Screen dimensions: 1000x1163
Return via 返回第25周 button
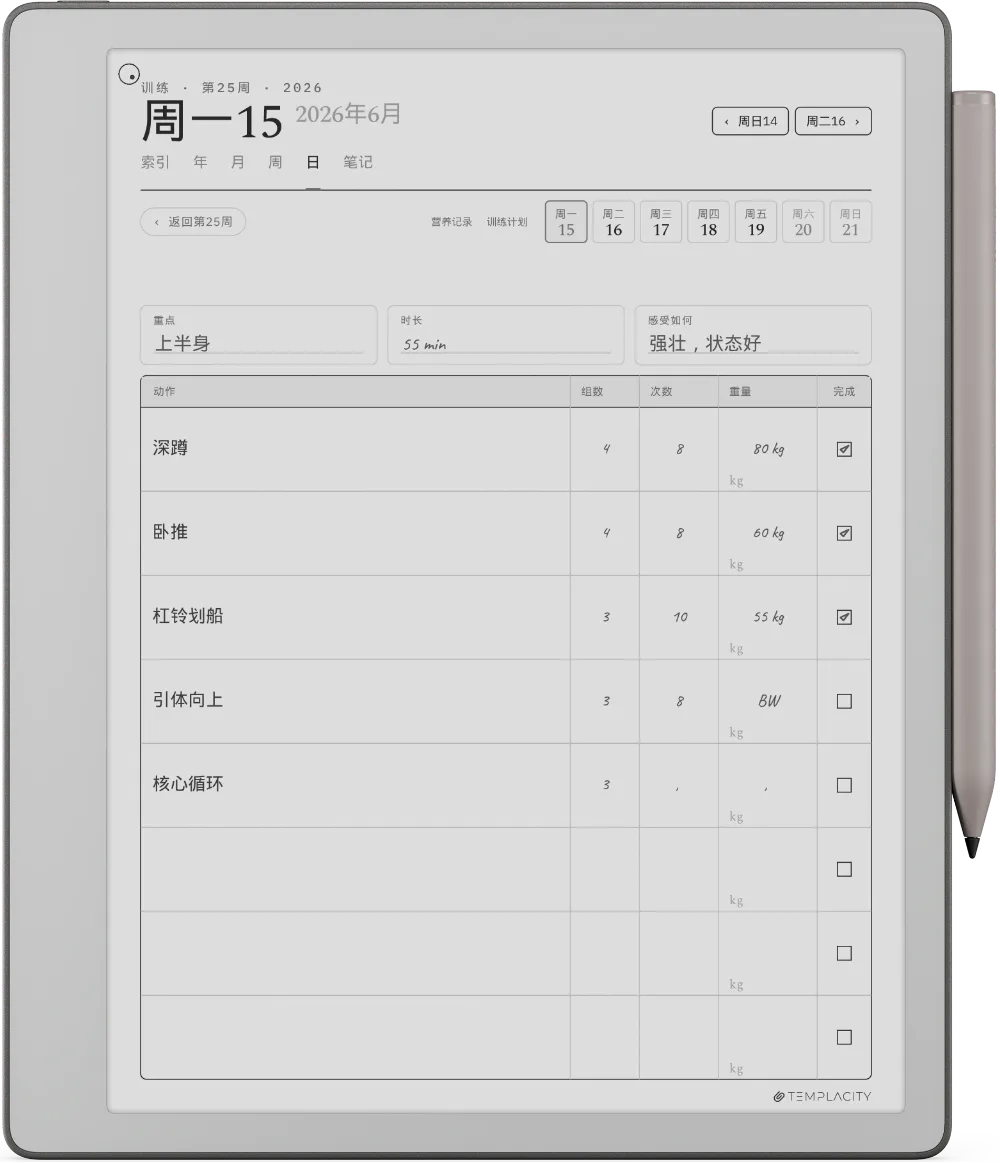pos(193,222)
